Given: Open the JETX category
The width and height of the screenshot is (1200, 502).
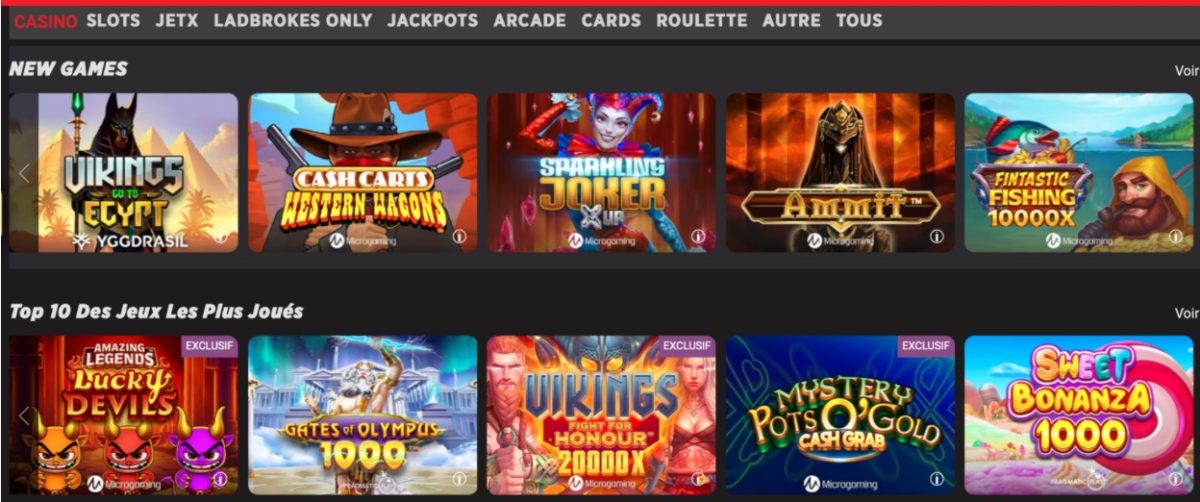Looking at the screenshot, I should (x=177, y=20).
